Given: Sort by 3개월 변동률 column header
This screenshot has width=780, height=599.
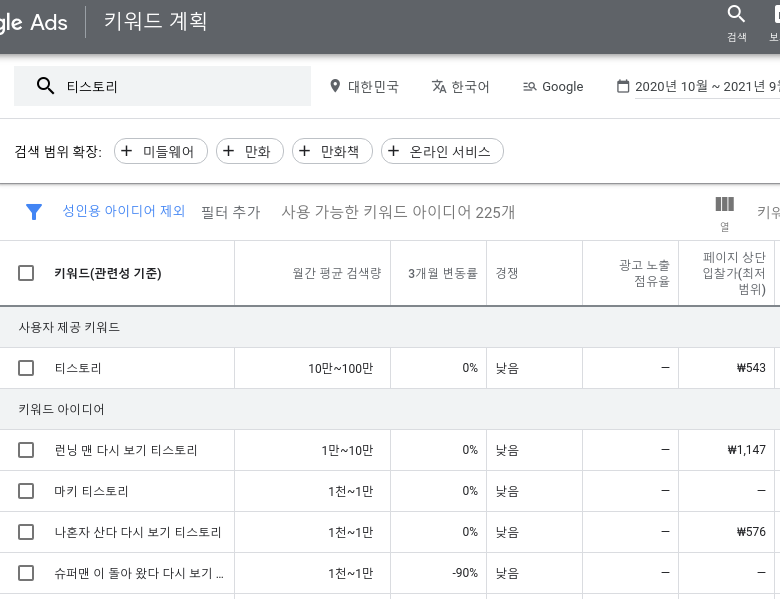Looking at the screenshot, I should tap(443, 273).
